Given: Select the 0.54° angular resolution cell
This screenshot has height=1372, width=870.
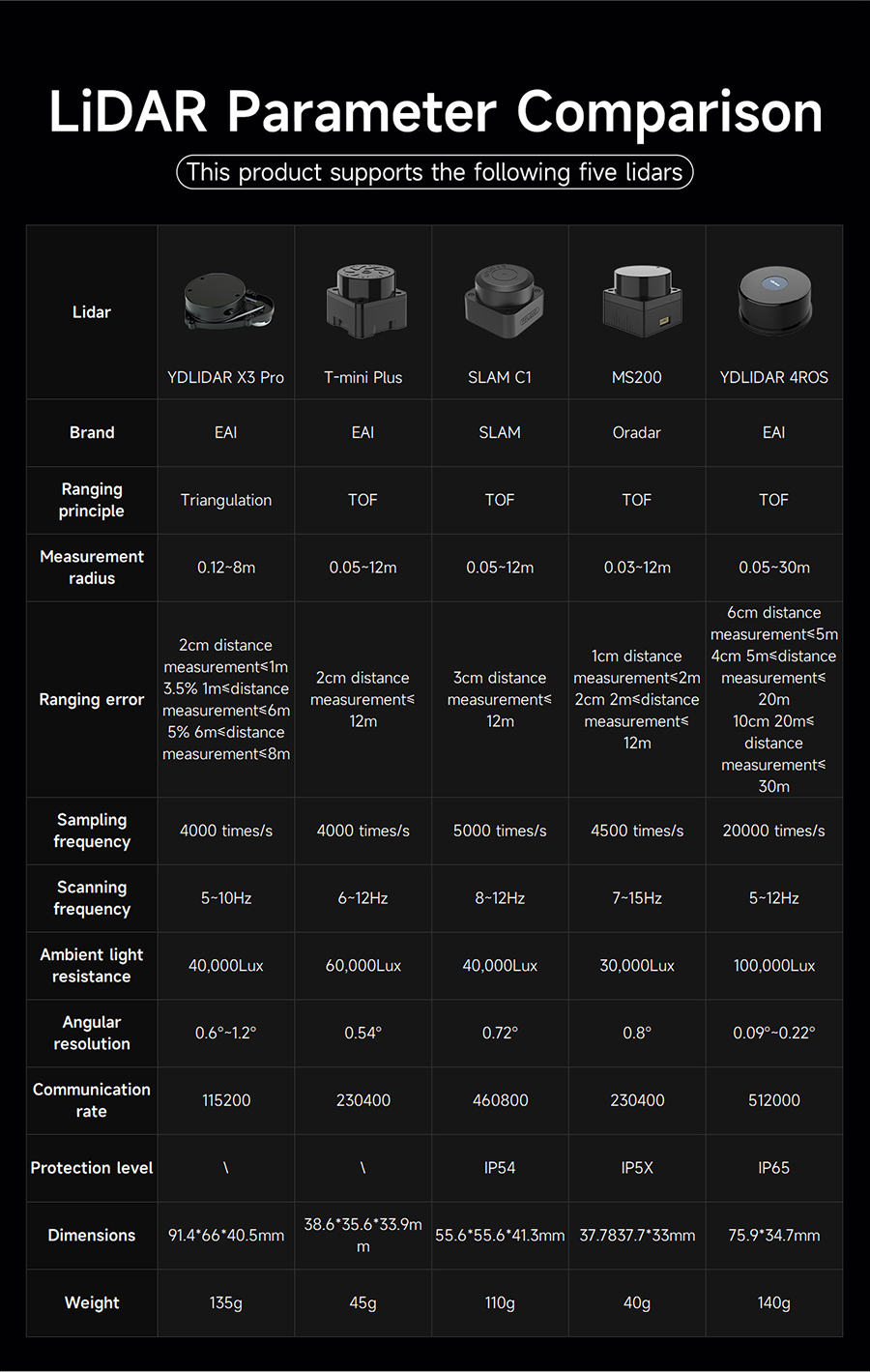Looking at the screenshot, I should point(363,1033).
